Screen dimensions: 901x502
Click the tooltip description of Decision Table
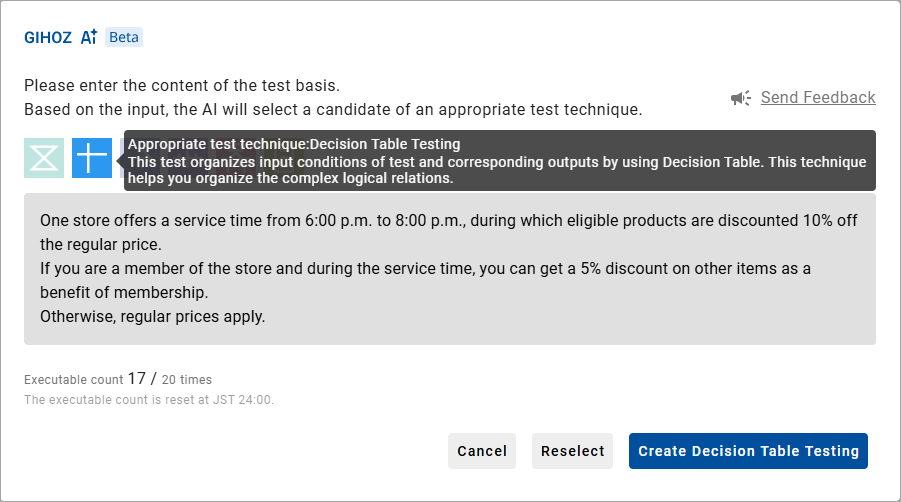497,170
